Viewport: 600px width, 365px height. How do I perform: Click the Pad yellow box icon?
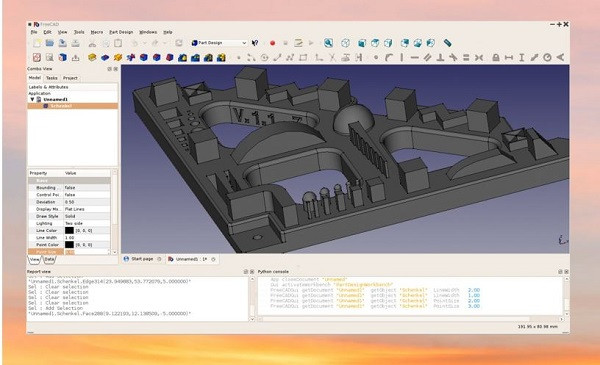[x=92, y=57]
